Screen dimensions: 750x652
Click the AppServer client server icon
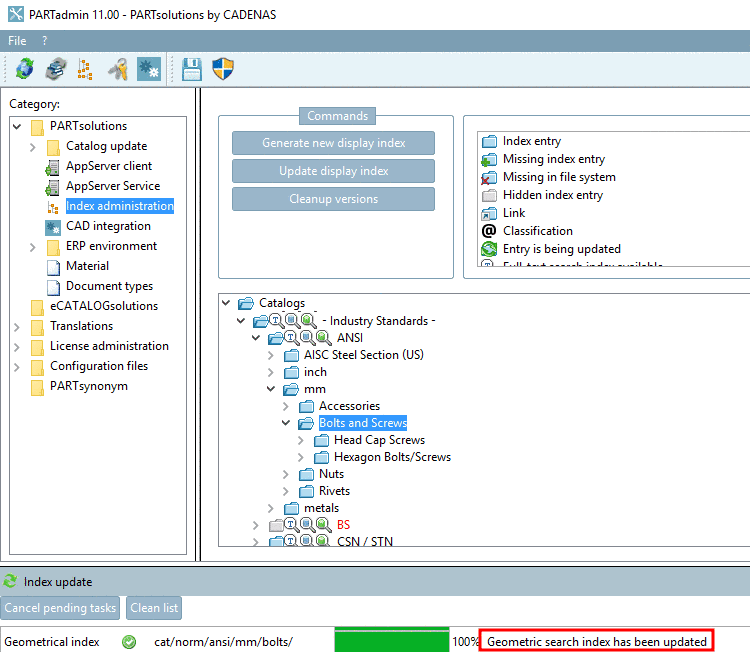53,167
